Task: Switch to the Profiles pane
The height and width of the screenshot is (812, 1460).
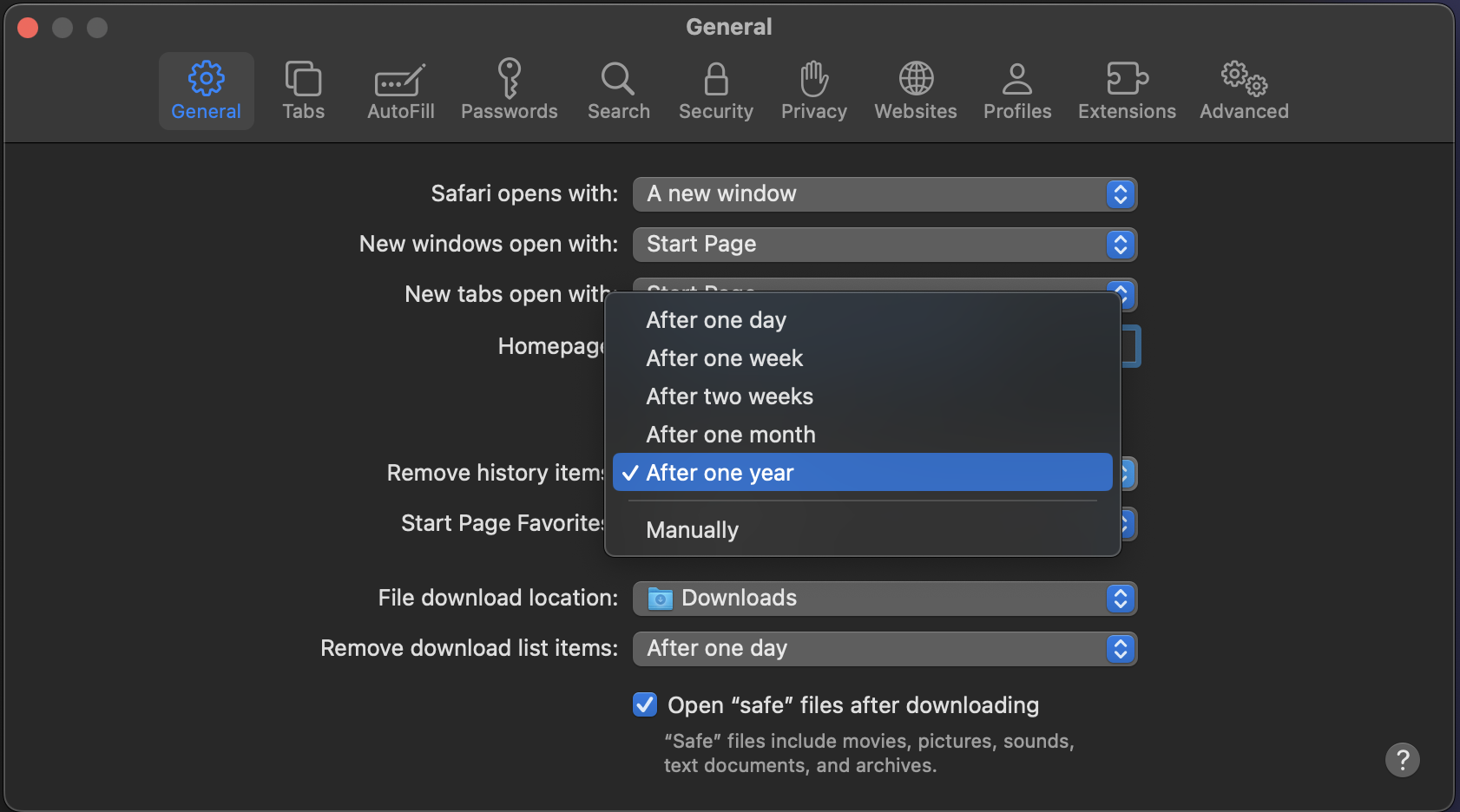Action: point(1017,91)
